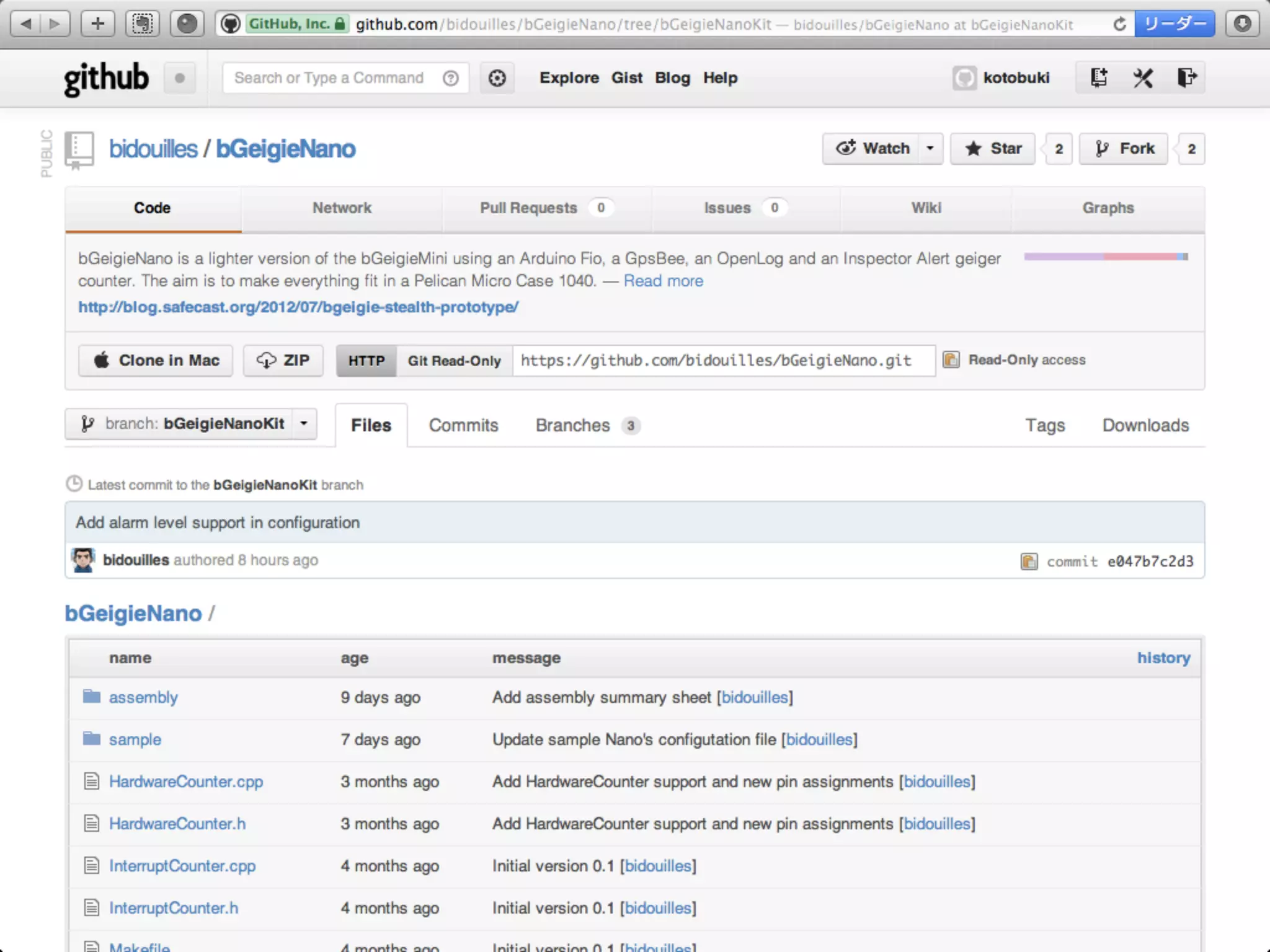1270x952 pixels.
Task: Copy the clone URL with the clipboard icon
Action: pos(951,359)
